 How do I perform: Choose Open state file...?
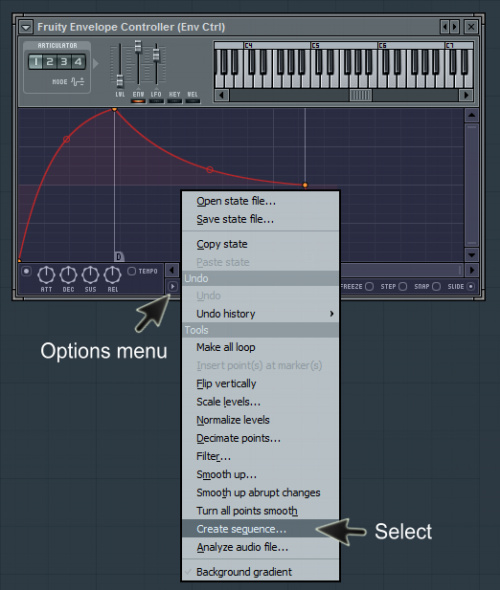[x=261, y=201]
